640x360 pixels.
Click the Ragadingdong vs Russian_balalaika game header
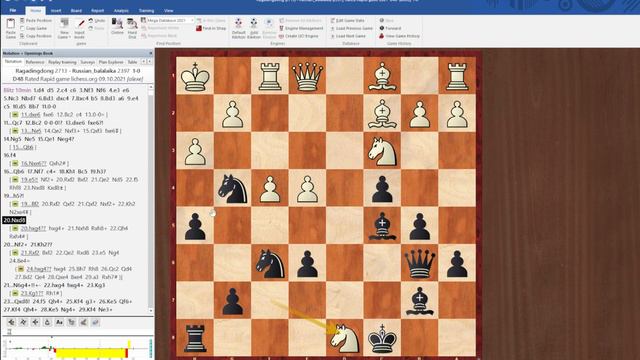(x=78, y=71)
